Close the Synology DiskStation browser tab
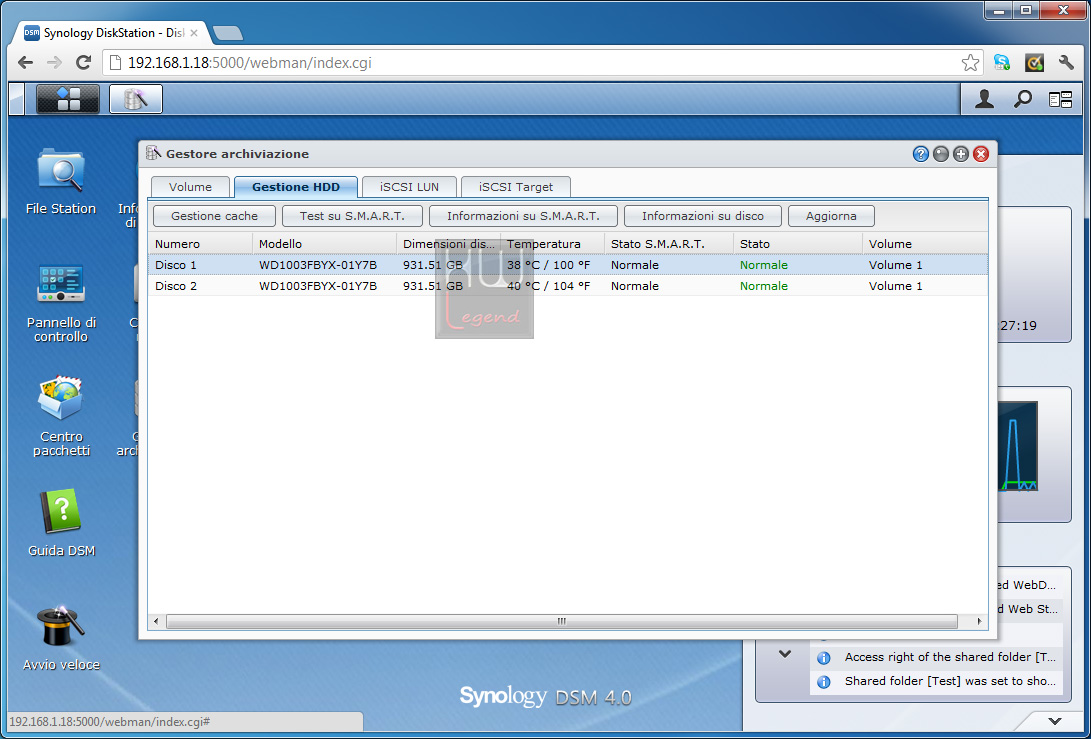 [193, 33]
